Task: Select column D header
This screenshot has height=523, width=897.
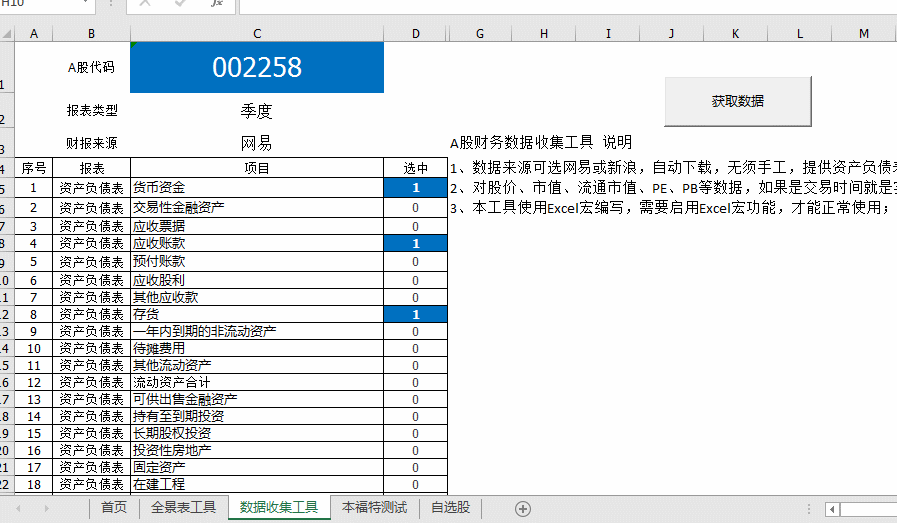Action: click(415, 34)
